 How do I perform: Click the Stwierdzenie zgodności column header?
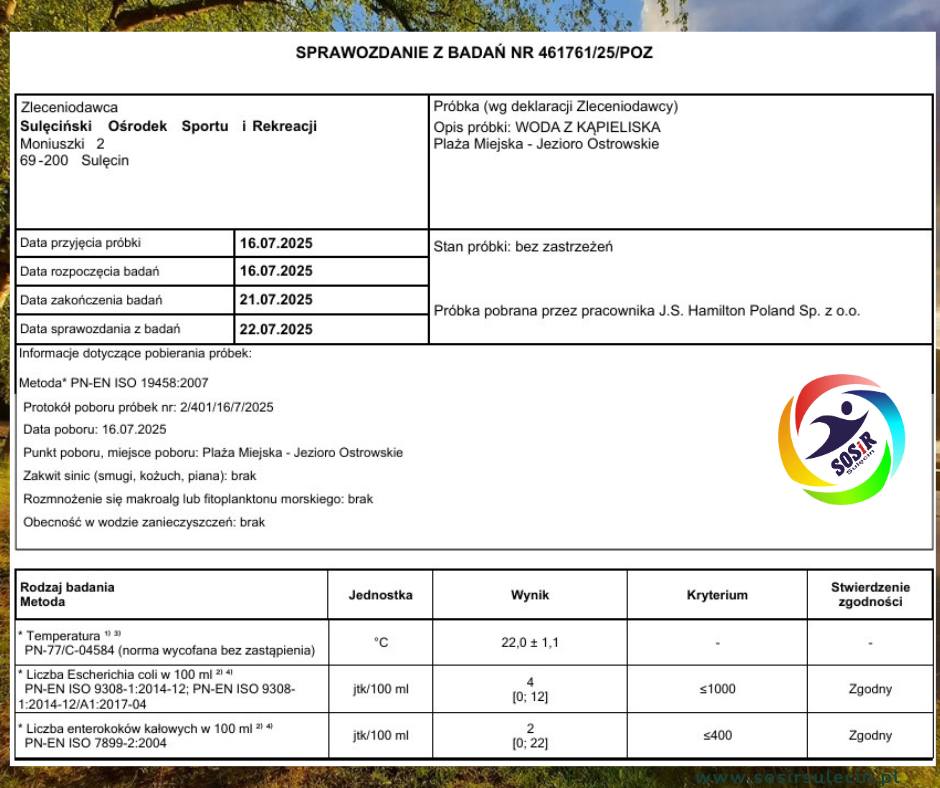click(x=870, y=595)
